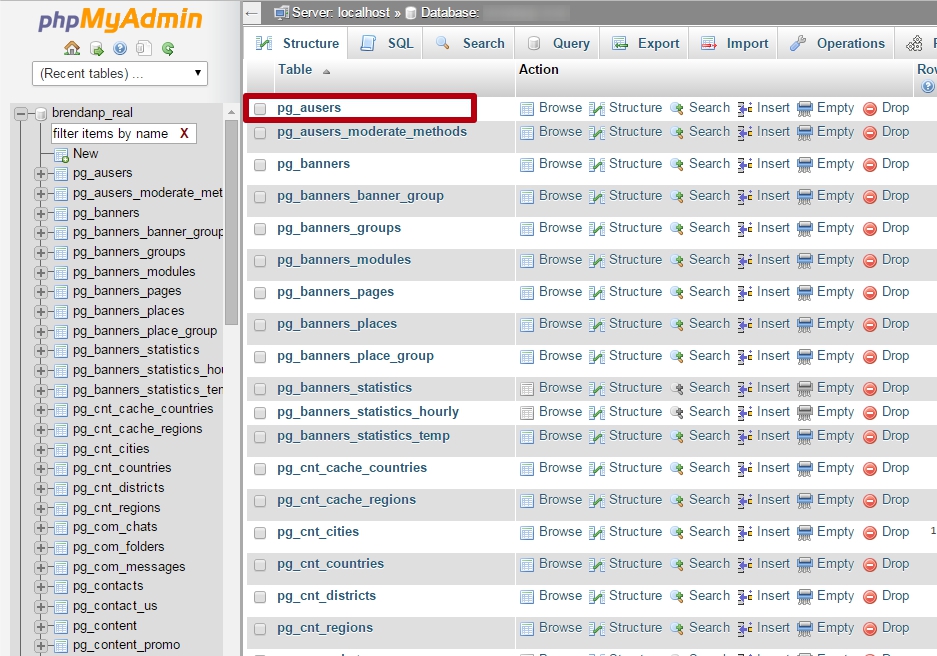Browse the pg_ausers table

[x=559, y=108]
